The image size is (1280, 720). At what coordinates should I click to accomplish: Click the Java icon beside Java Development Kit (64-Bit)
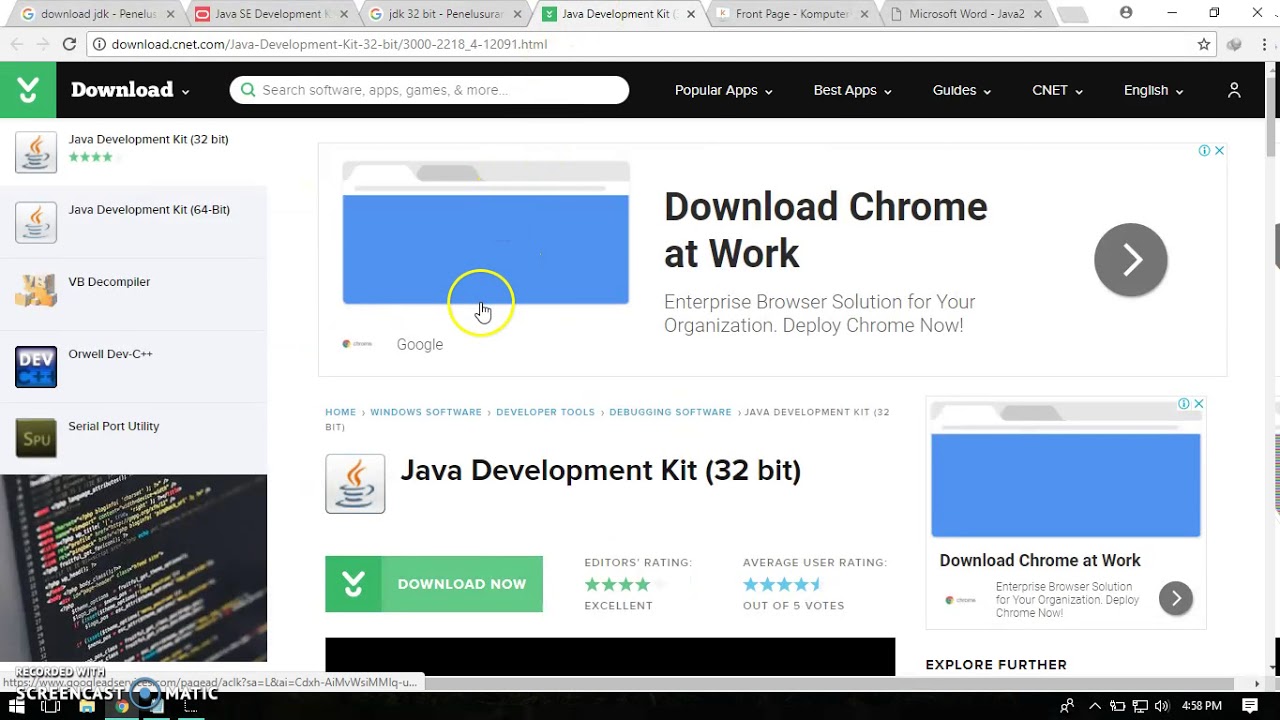(x=36, y=222)
